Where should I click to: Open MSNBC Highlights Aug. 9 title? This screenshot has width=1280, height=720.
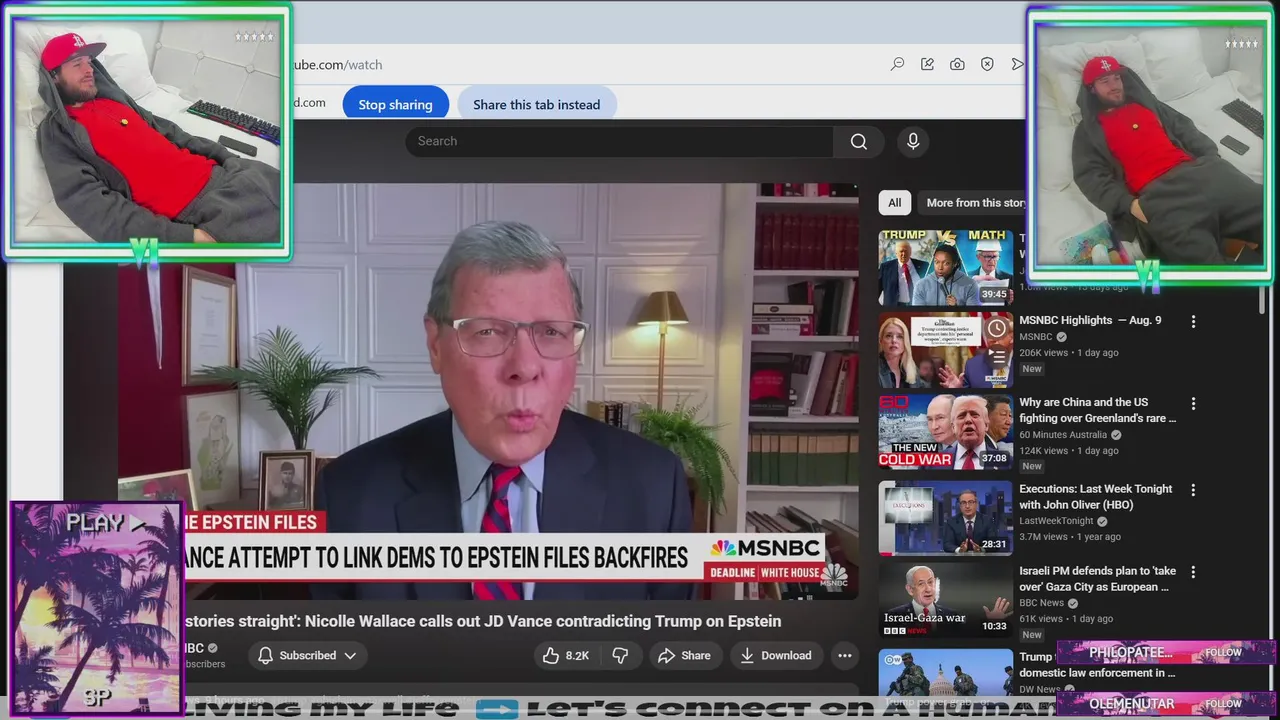point(1090,320)
